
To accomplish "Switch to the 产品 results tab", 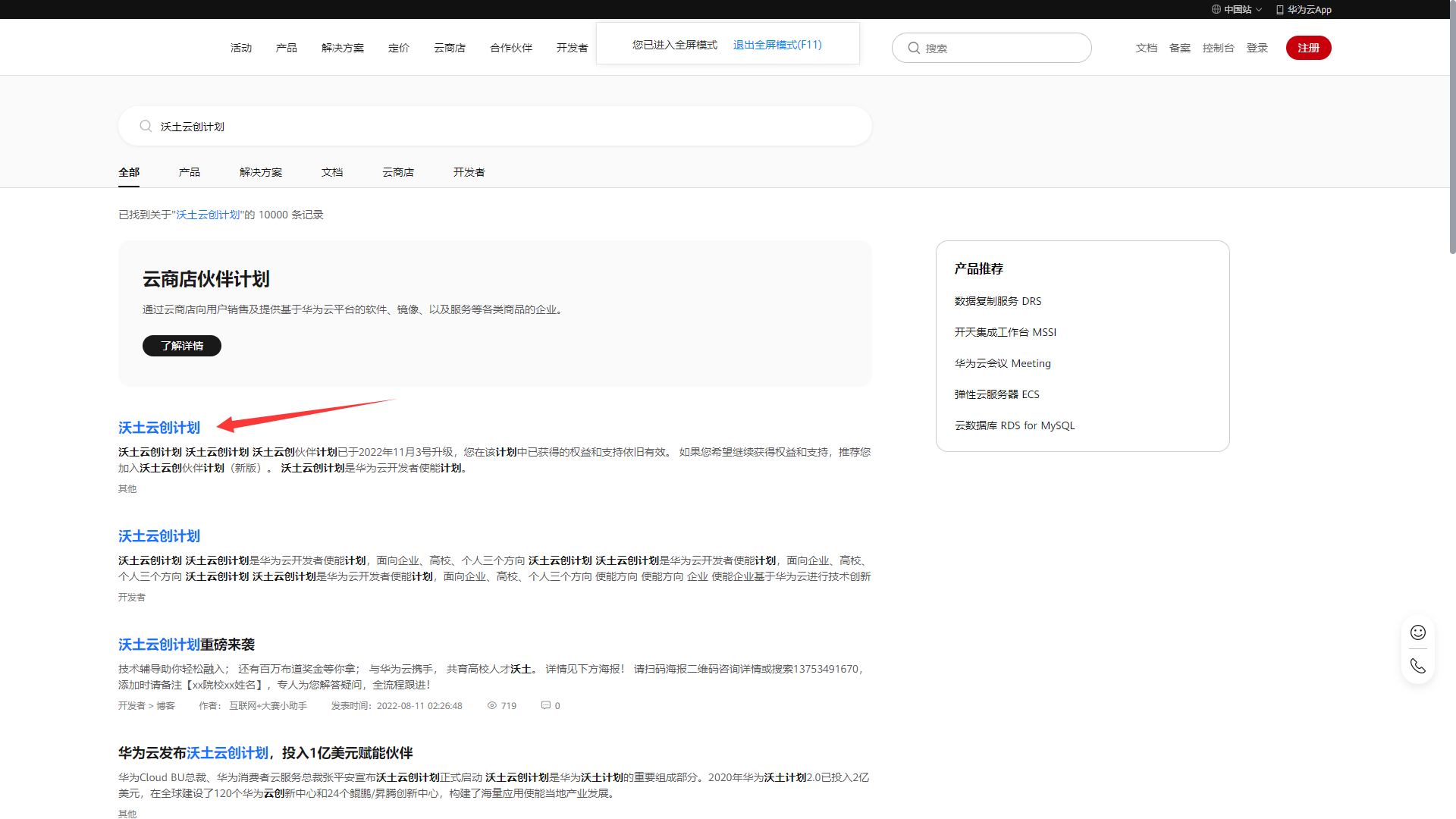I will point(190,172).
